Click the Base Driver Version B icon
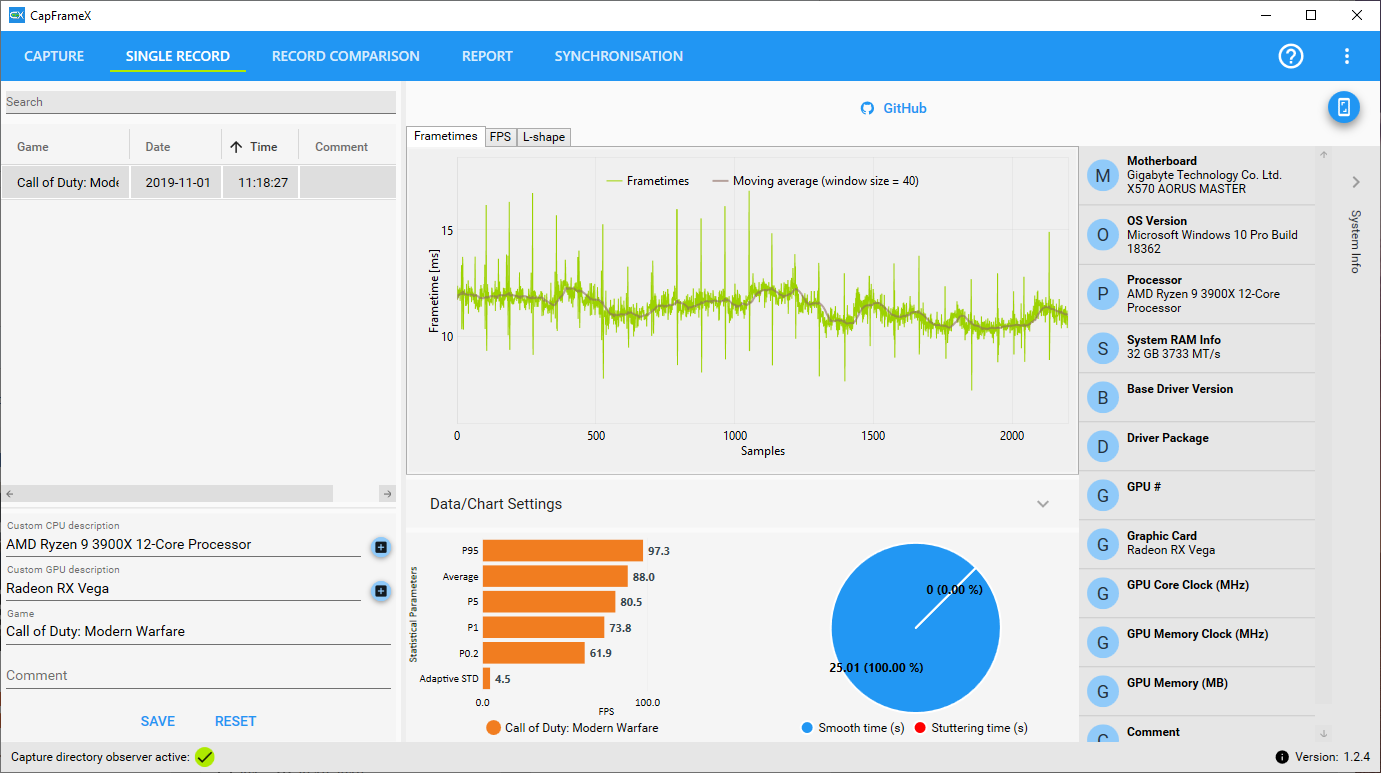1381x773 pixels. (x=1103, y=397)
